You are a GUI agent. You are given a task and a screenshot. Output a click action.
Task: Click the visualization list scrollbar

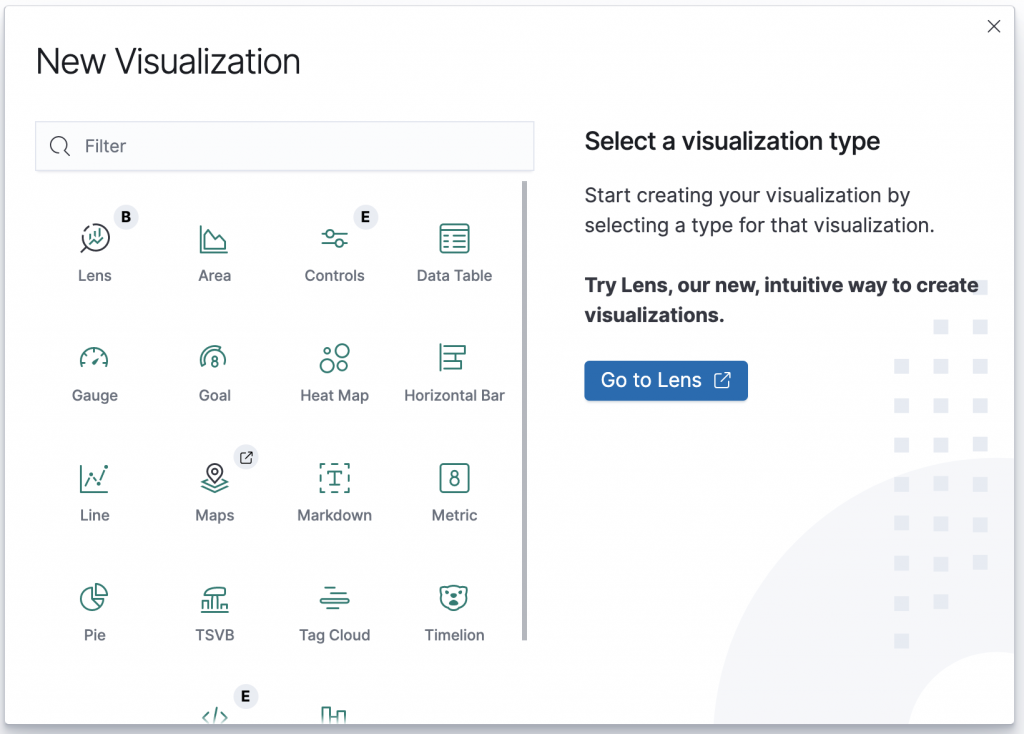coord(525,410)
